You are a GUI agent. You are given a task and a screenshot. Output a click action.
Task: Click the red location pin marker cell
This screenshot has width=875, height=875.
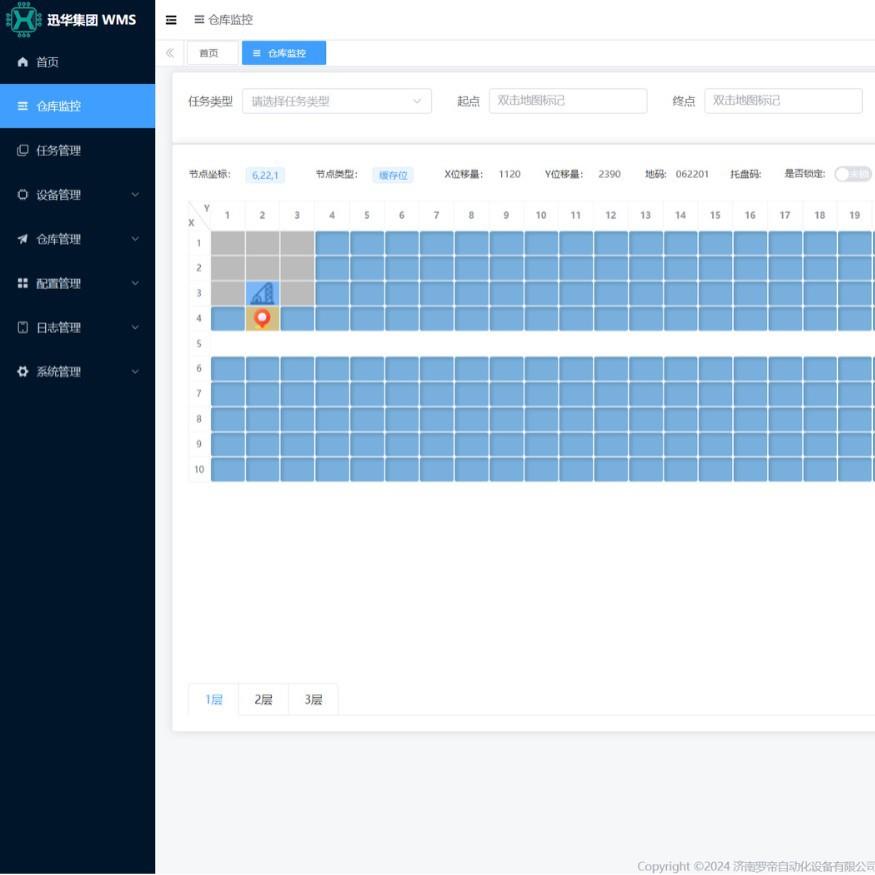point(262,319)
